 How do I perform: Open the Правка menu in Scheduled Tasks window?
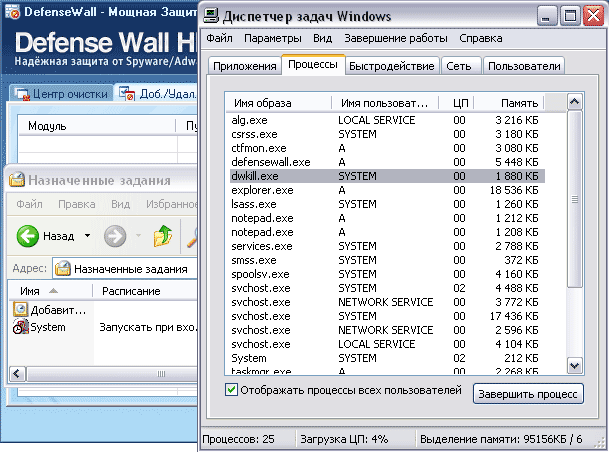pyautogui.click(x=77, y=204)
